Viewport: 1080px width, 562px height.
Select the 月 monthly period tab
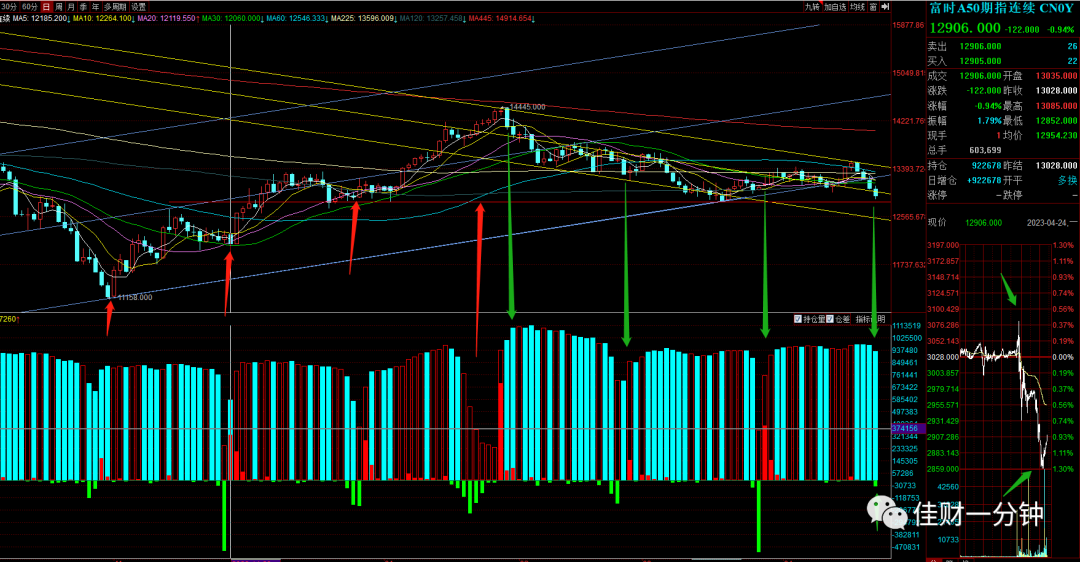(x=71, y=7)
